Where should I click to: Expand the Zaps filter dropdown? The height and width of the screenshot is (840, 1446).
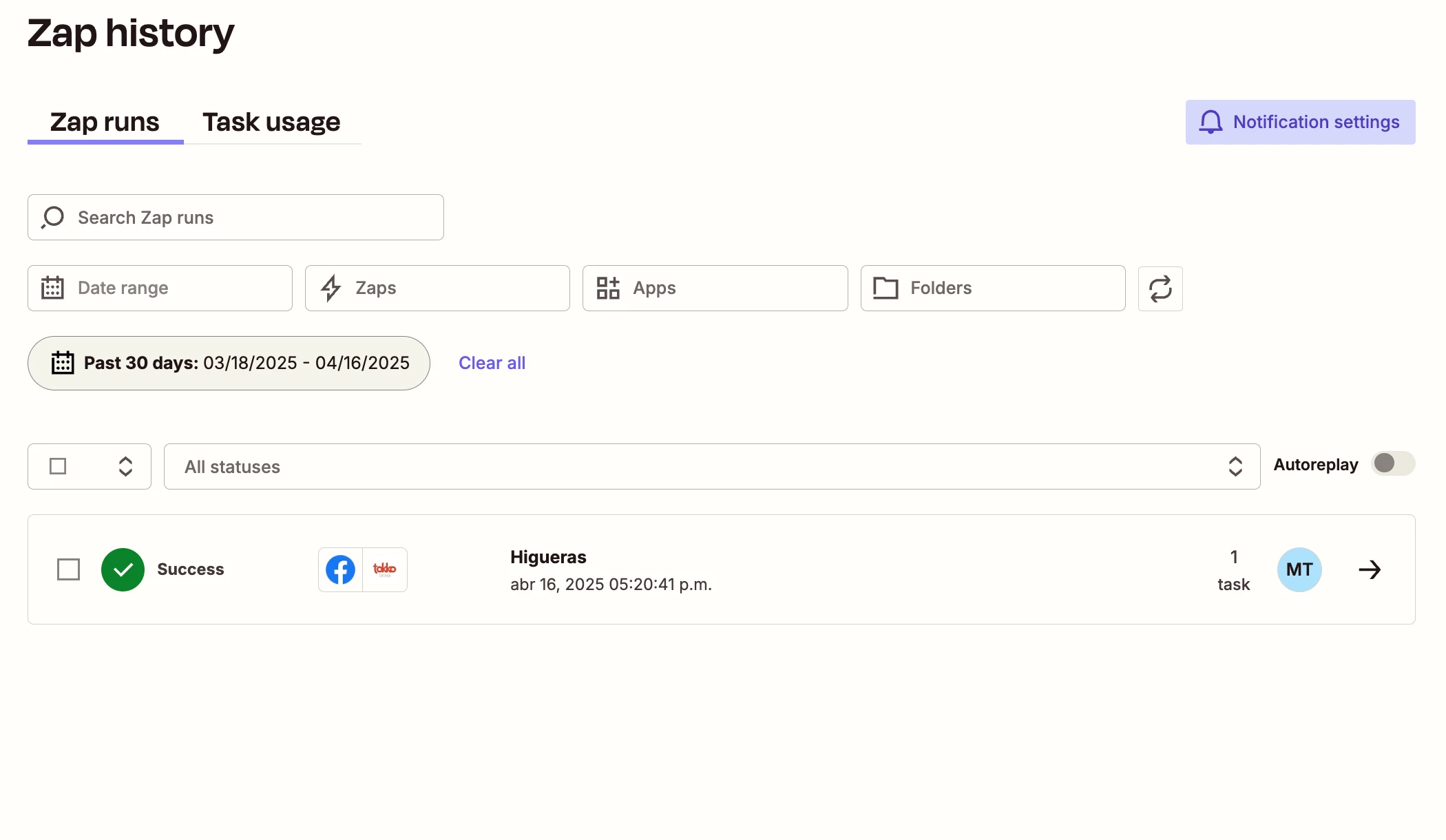[437, 288]
